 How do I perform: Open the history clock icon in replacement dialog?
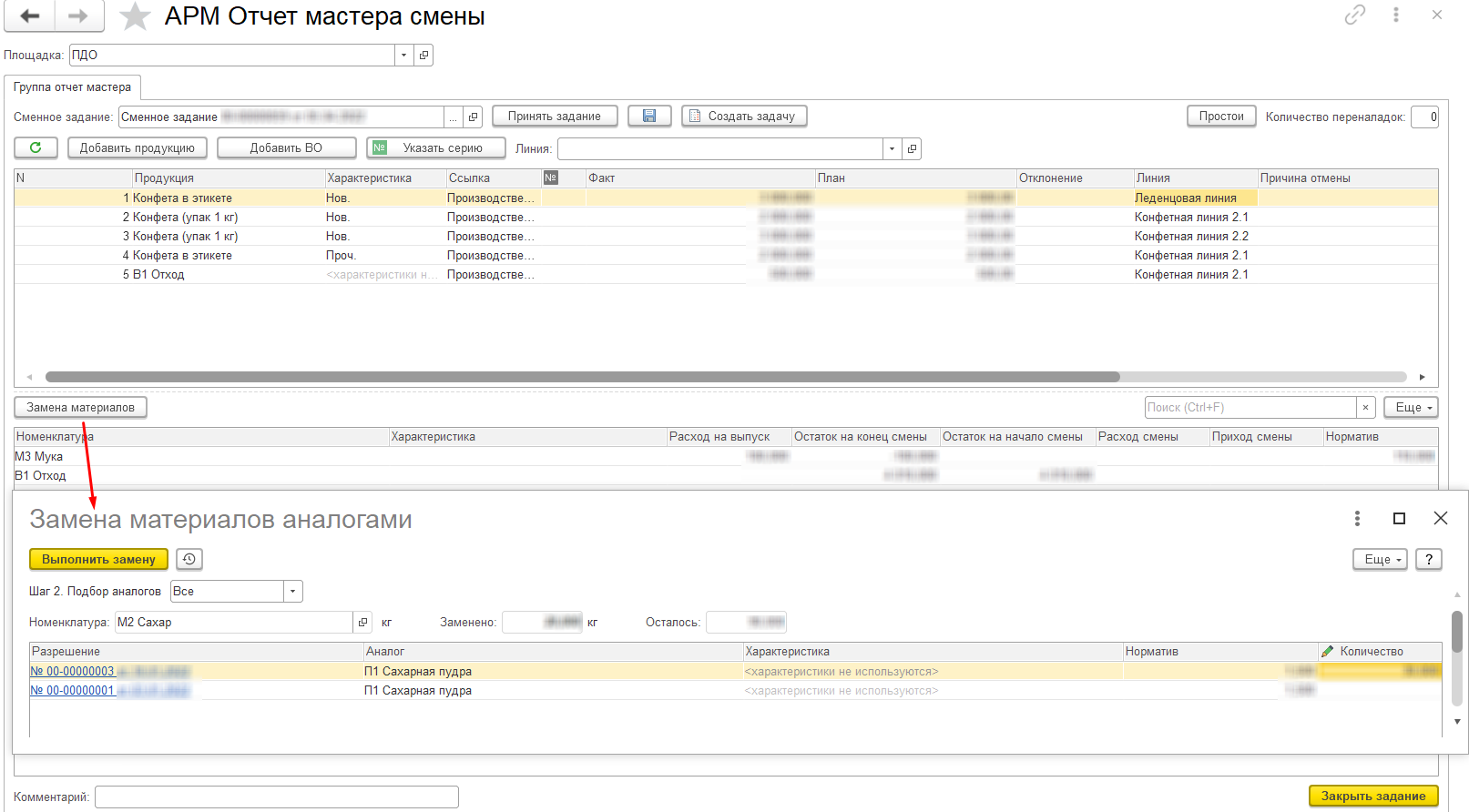tap(189, 559)
